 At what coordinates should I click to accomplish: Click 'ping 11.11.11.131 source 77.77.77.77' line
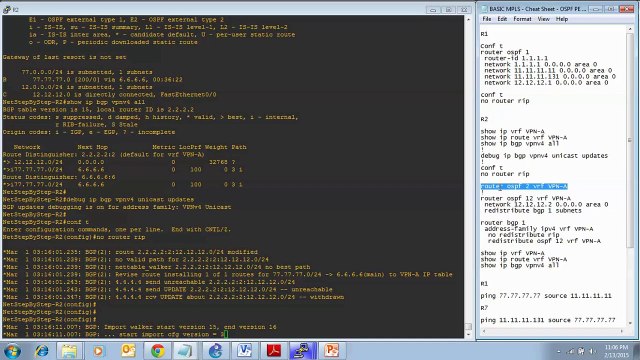548,320
